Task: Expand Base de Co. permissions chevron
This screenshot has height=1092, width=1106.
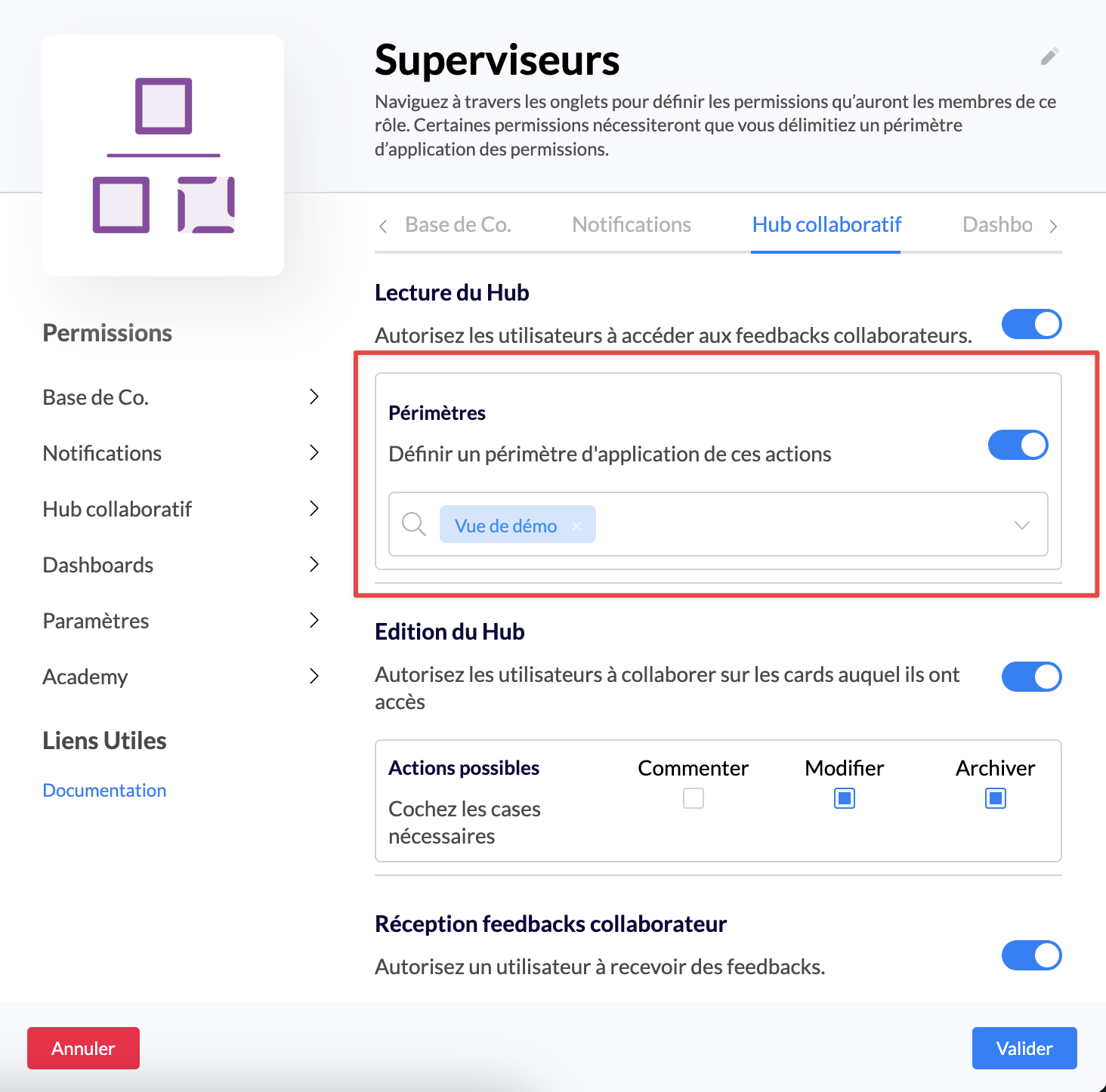Action: pos(314,396)
